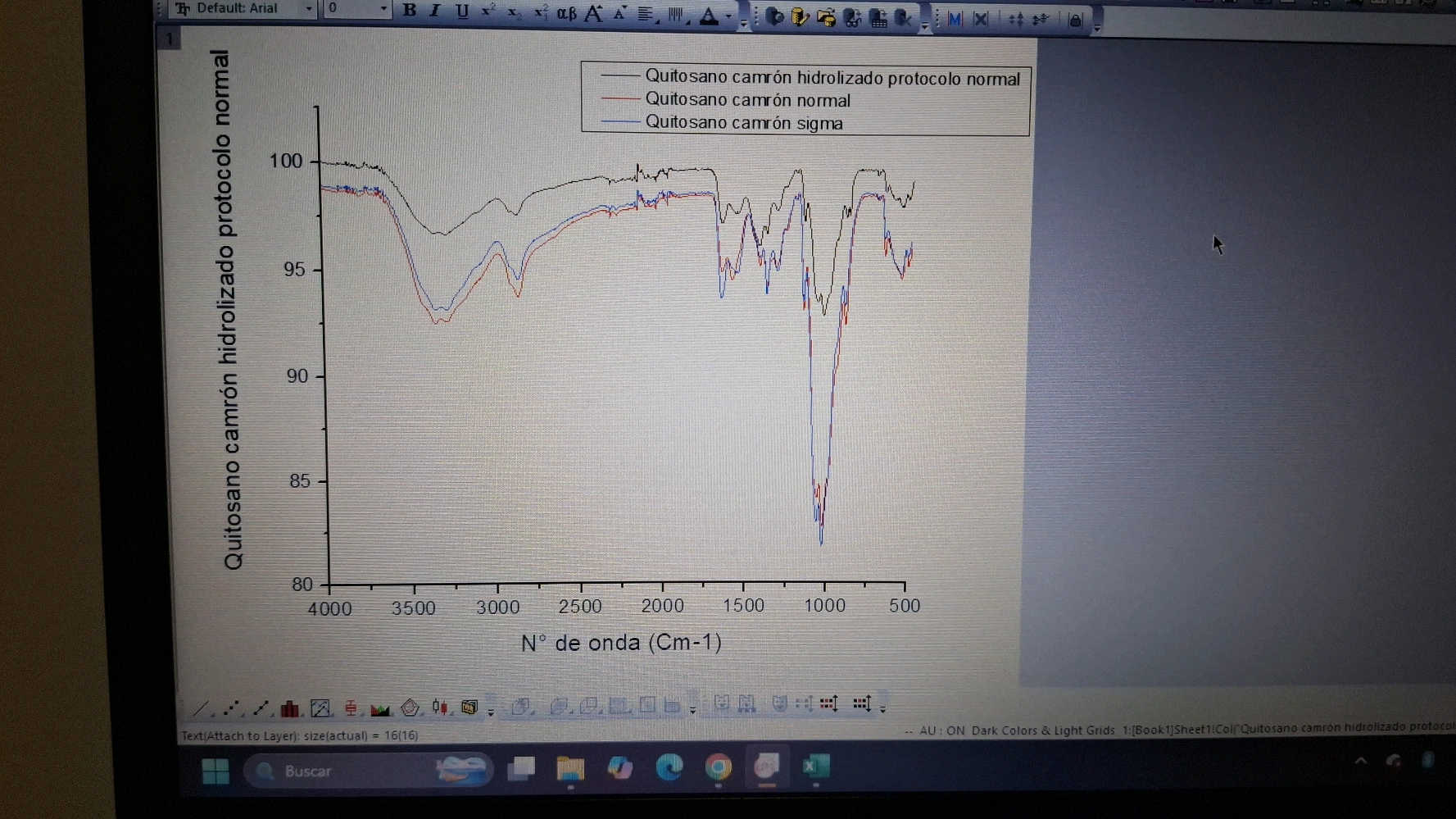Click the superscript button
Screen dimensions: 1456x819
(x=488, y=11)
